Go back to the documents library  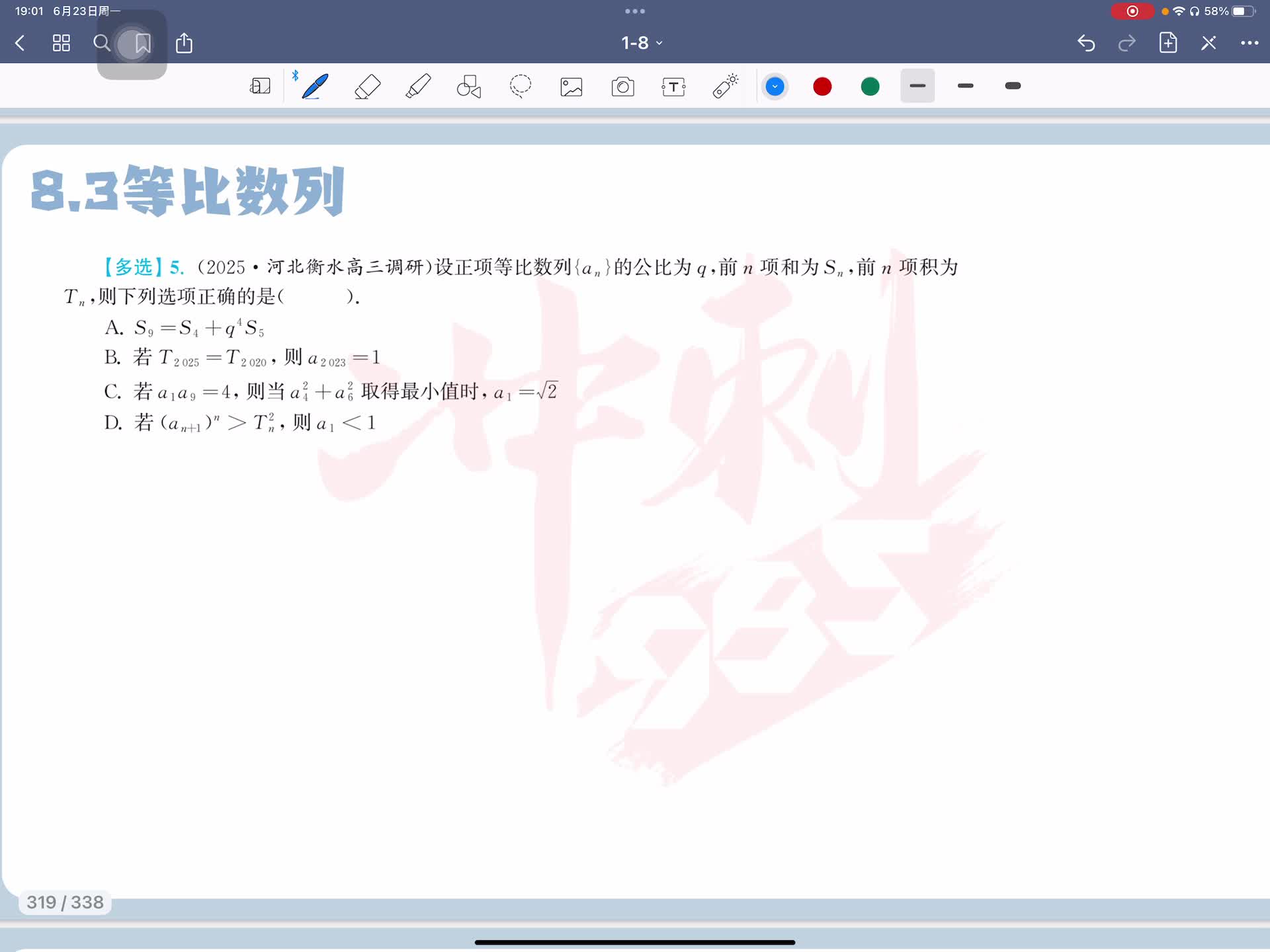[20, 44]
